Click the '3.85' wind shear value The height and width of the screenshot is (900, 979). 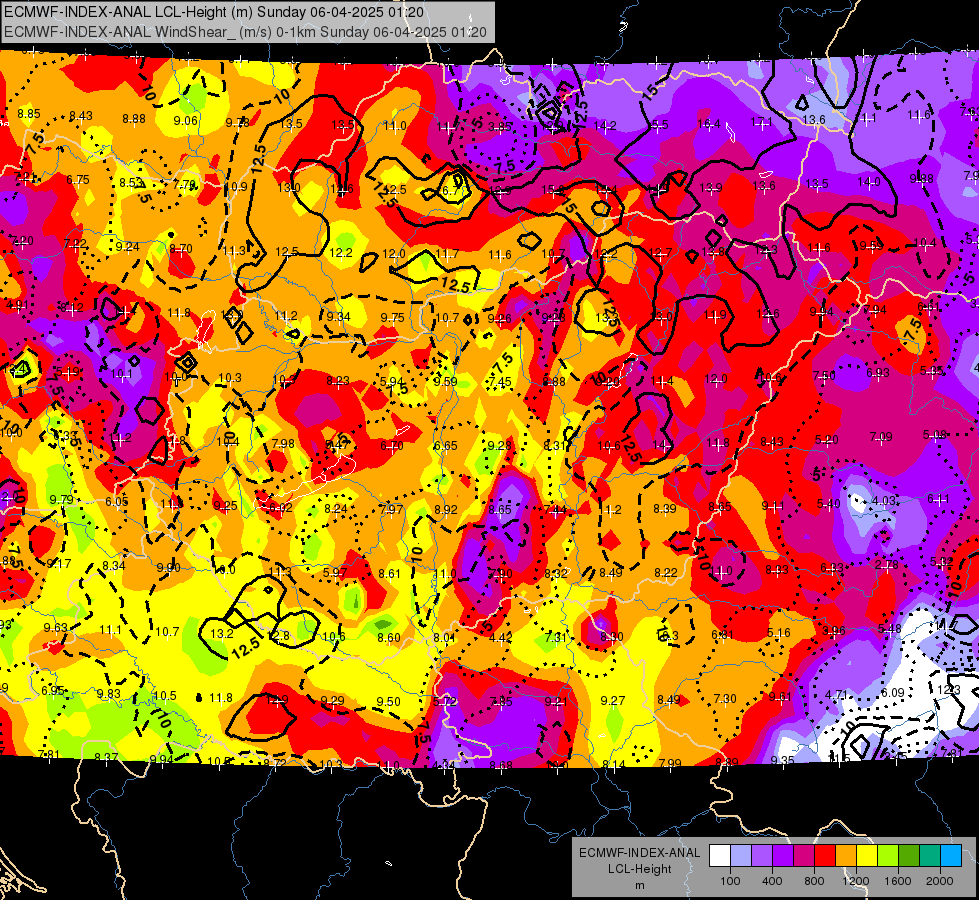pyautogui.click(x=500, y=127)
